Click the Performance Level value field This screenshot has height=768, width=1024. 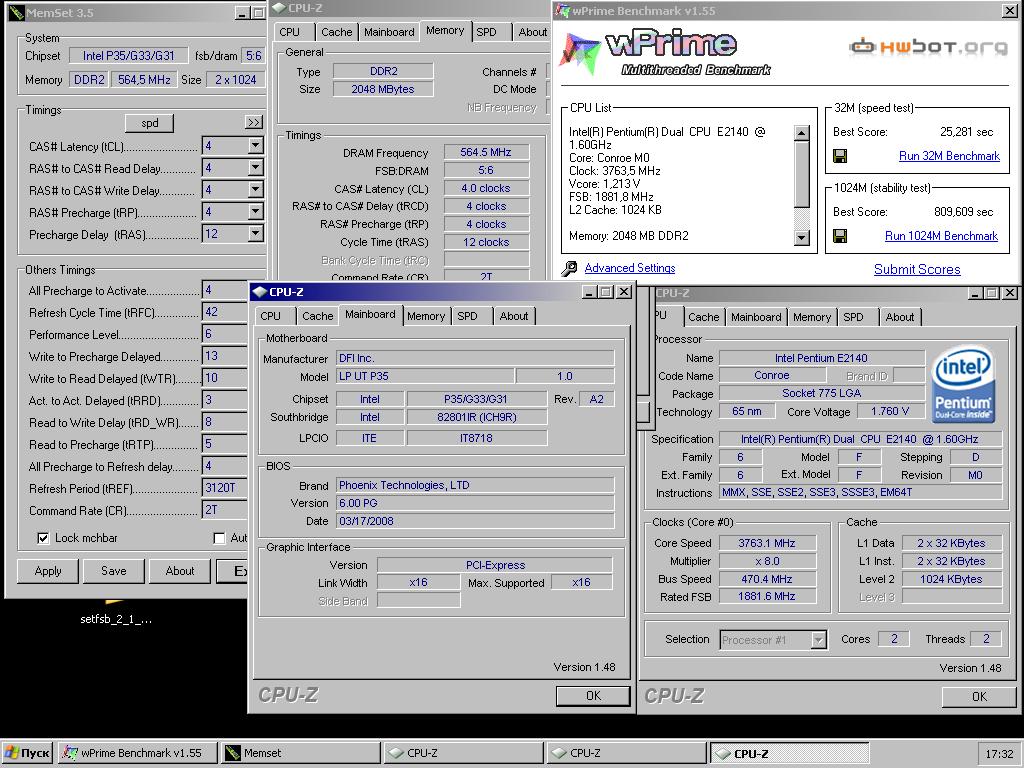point(224,334)
